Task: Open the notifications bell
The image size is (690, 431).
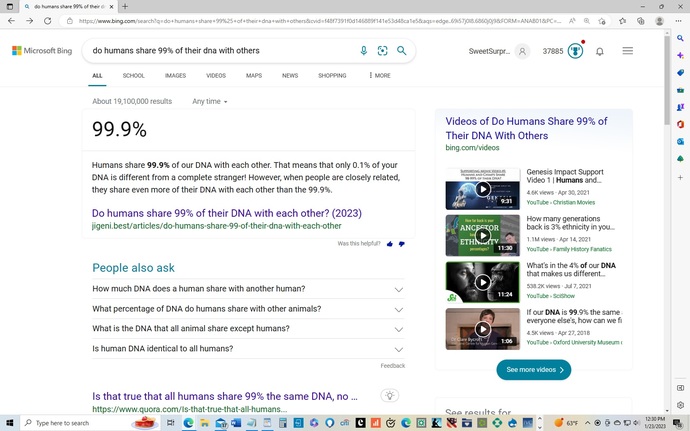Action: point(599,51)
